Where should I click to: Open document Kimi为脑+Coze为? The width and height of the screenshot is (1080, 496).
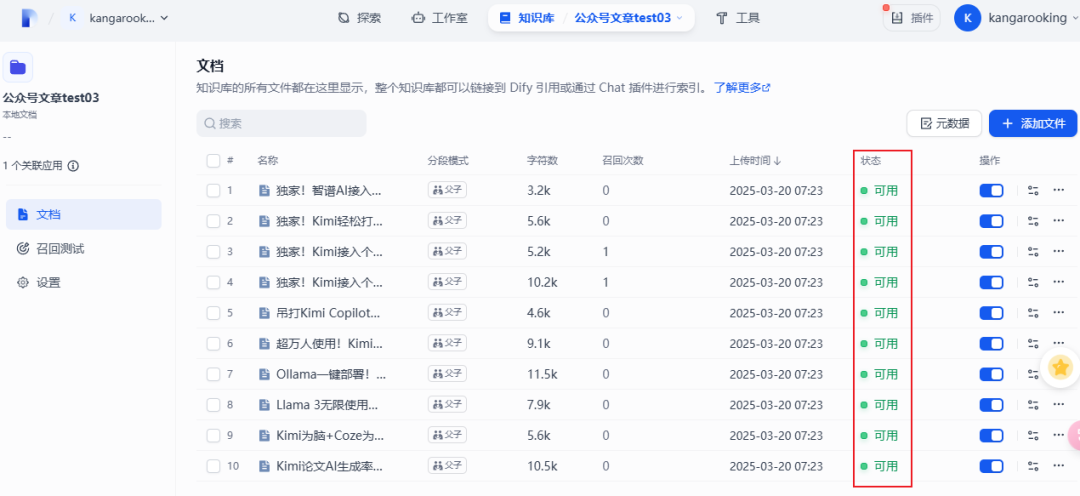point(330,435)
